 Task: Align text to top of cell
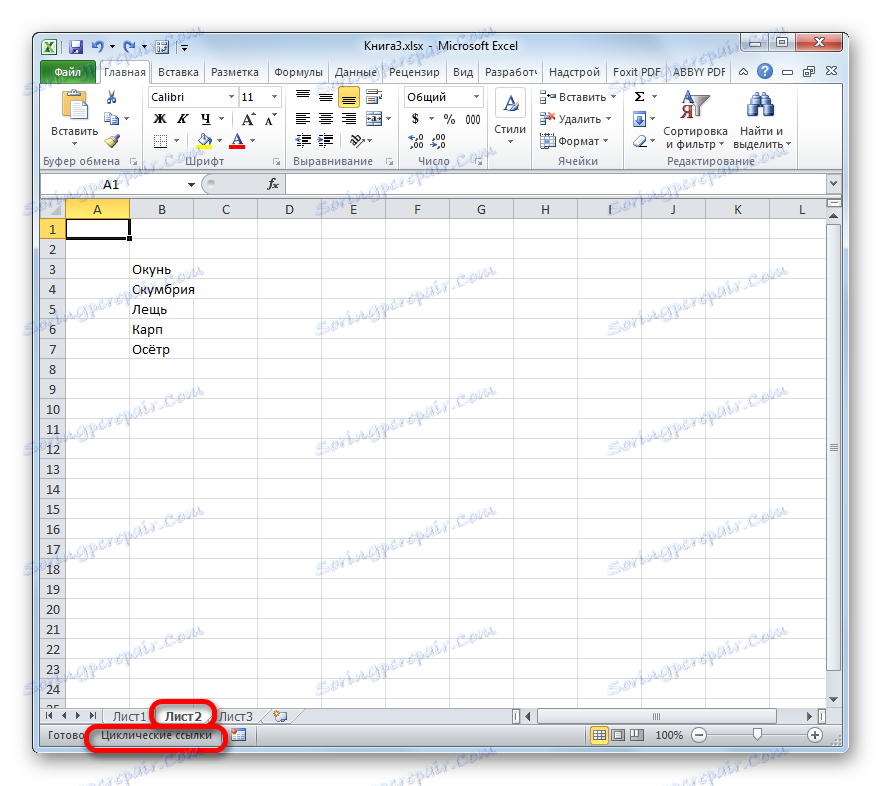(303, 97)
